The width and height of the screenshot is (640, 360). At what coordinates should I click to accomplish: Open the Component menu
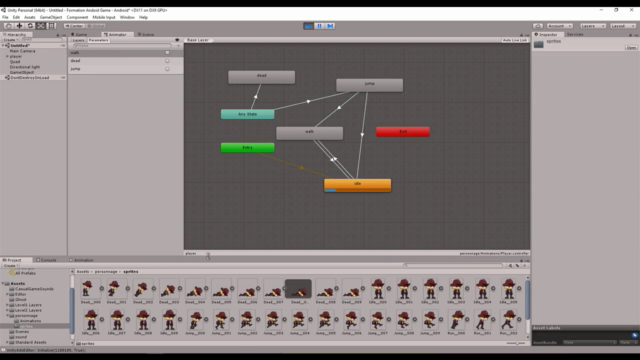[x=77, y=18]
